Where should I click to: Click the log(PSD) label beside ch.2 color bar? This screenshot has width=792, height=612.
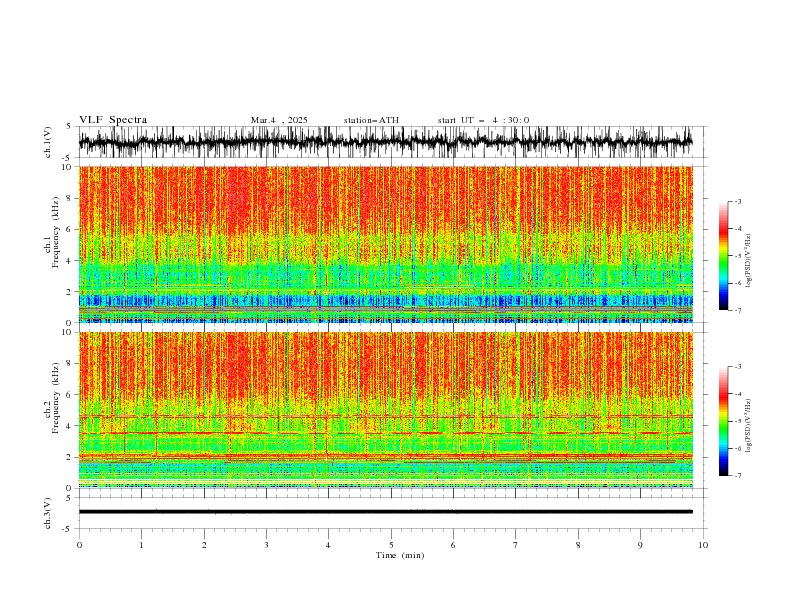[749, 425]
